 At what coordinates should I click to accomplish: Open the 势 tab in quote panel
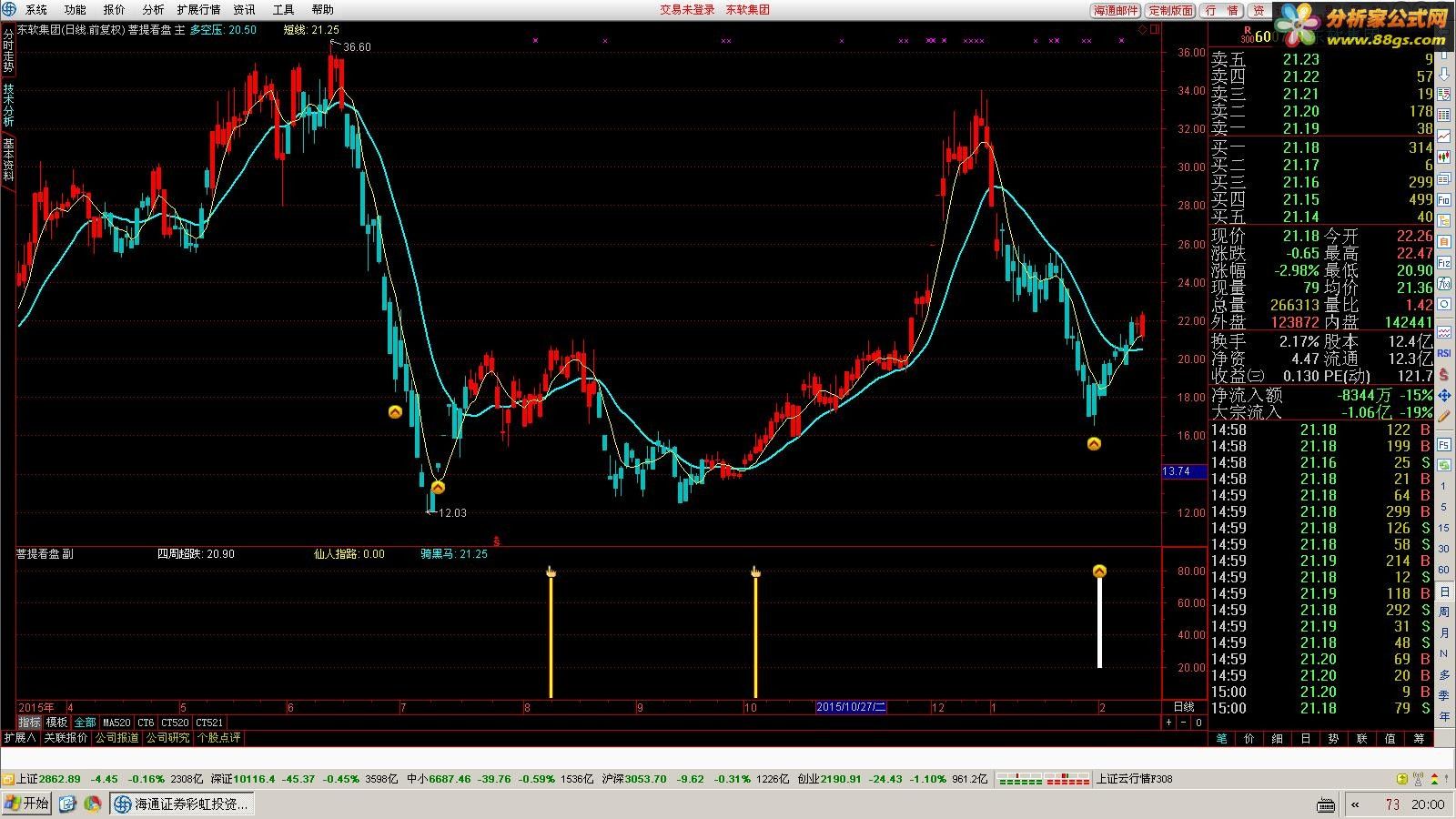coord(1333,739)
